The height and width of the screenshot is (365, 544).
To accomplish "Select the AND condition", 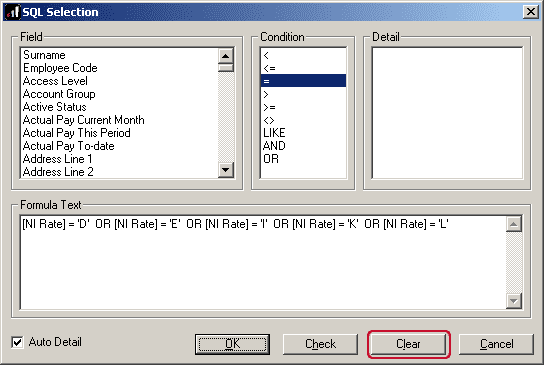I will click(274, 146).
